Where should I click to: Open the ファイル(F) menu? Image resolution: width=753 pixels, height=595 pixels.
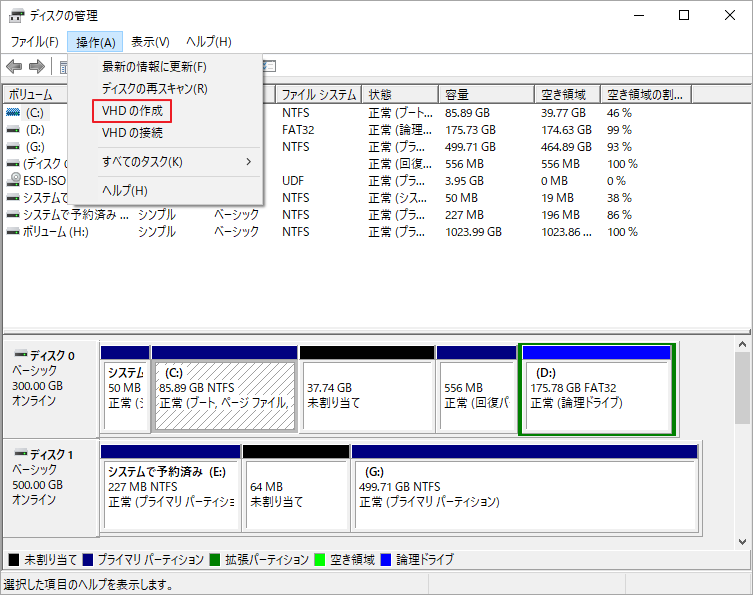point(34,41)
